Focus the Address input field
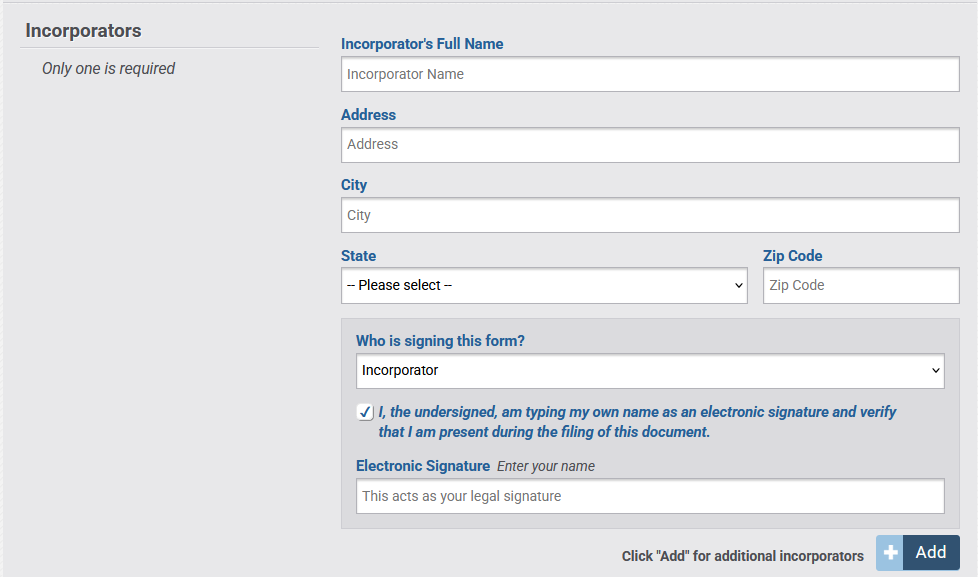 pyautogui.click(x=650, y=144)
